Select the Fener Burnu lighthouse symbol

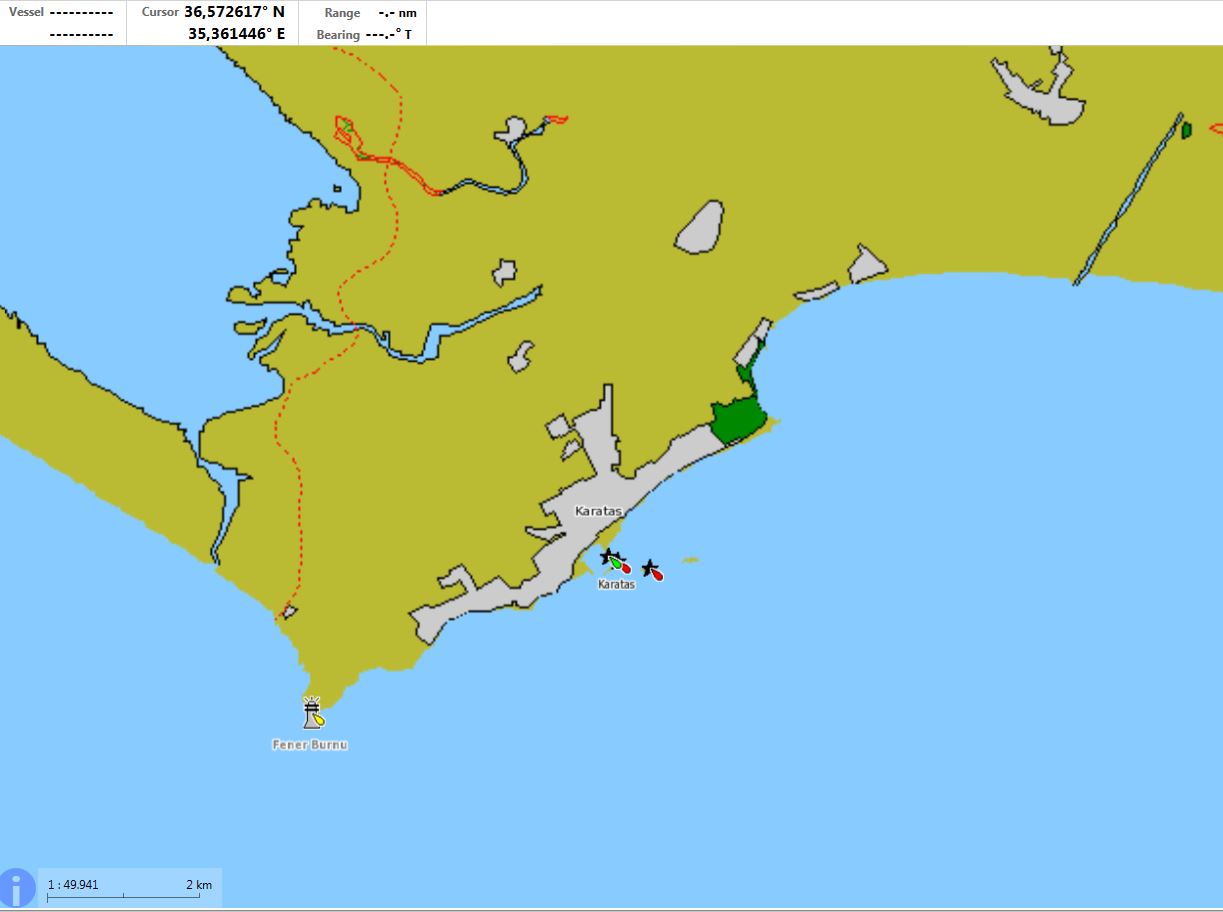pos(314,713)
